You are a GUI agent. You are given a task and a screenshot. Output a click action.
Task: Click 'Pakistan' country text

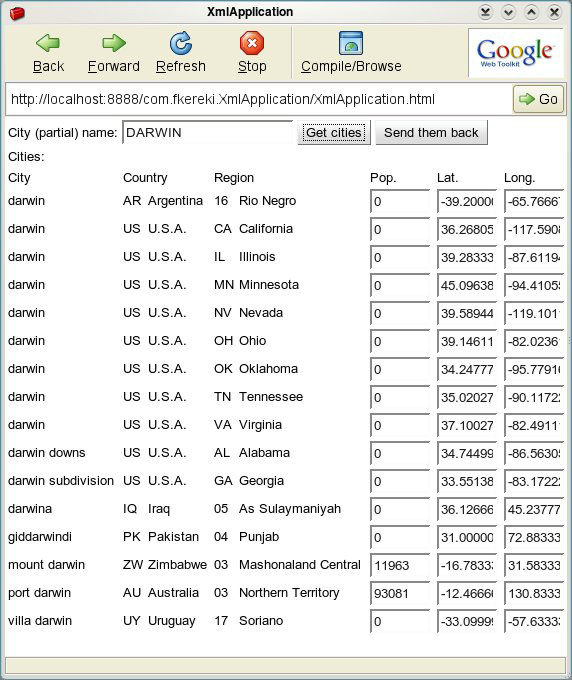pyautogui.click(x=173, y=536)
